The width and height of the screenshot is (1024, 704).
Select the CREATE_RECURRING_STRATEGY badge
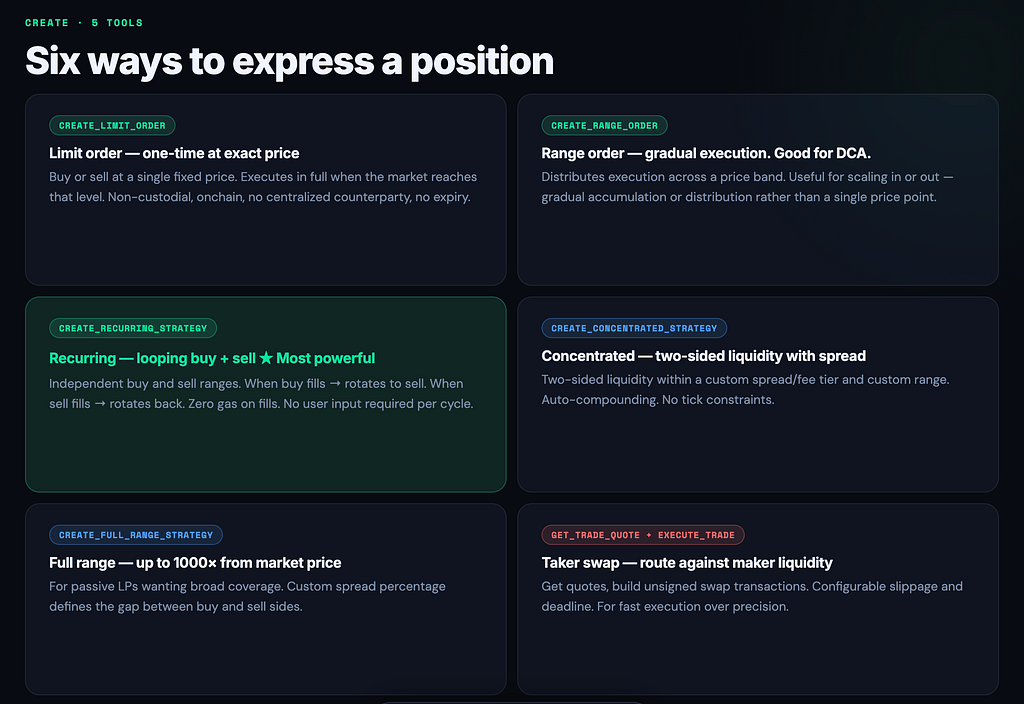133,328
